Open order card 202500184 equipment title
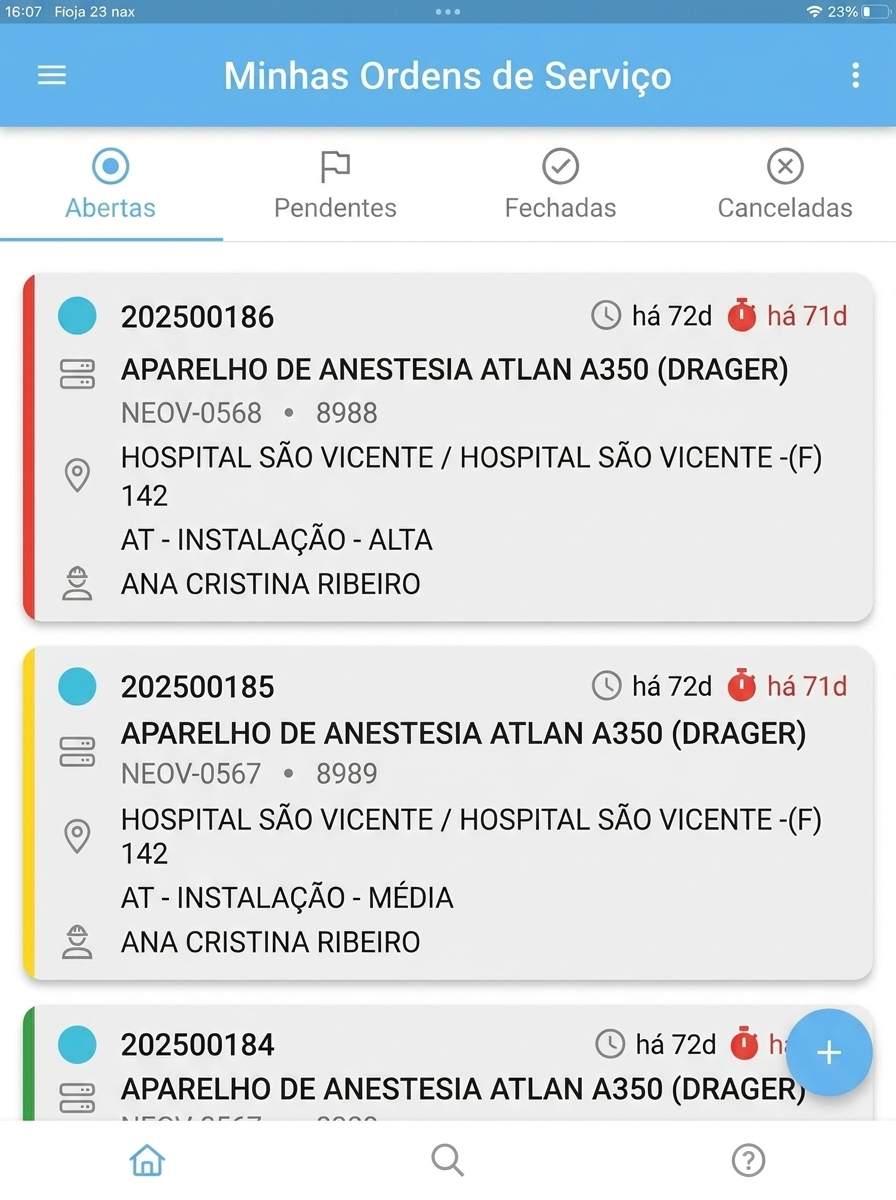Image resolution: width=896 pixels, height=1200 pixels. pyautogui.click(x=463, y=1088)
